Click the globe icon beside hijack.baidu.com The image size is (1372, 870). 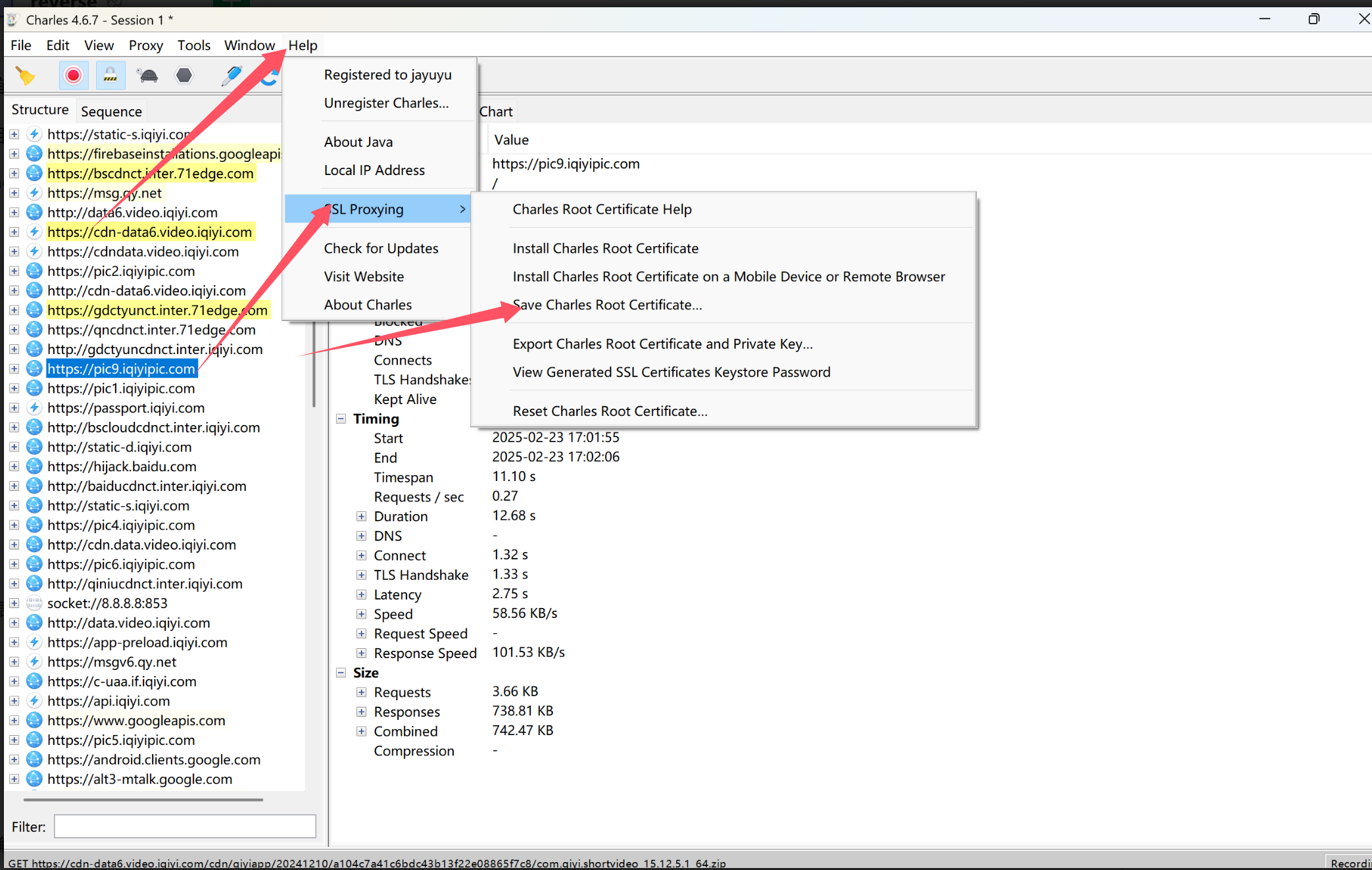click(34, 467)
